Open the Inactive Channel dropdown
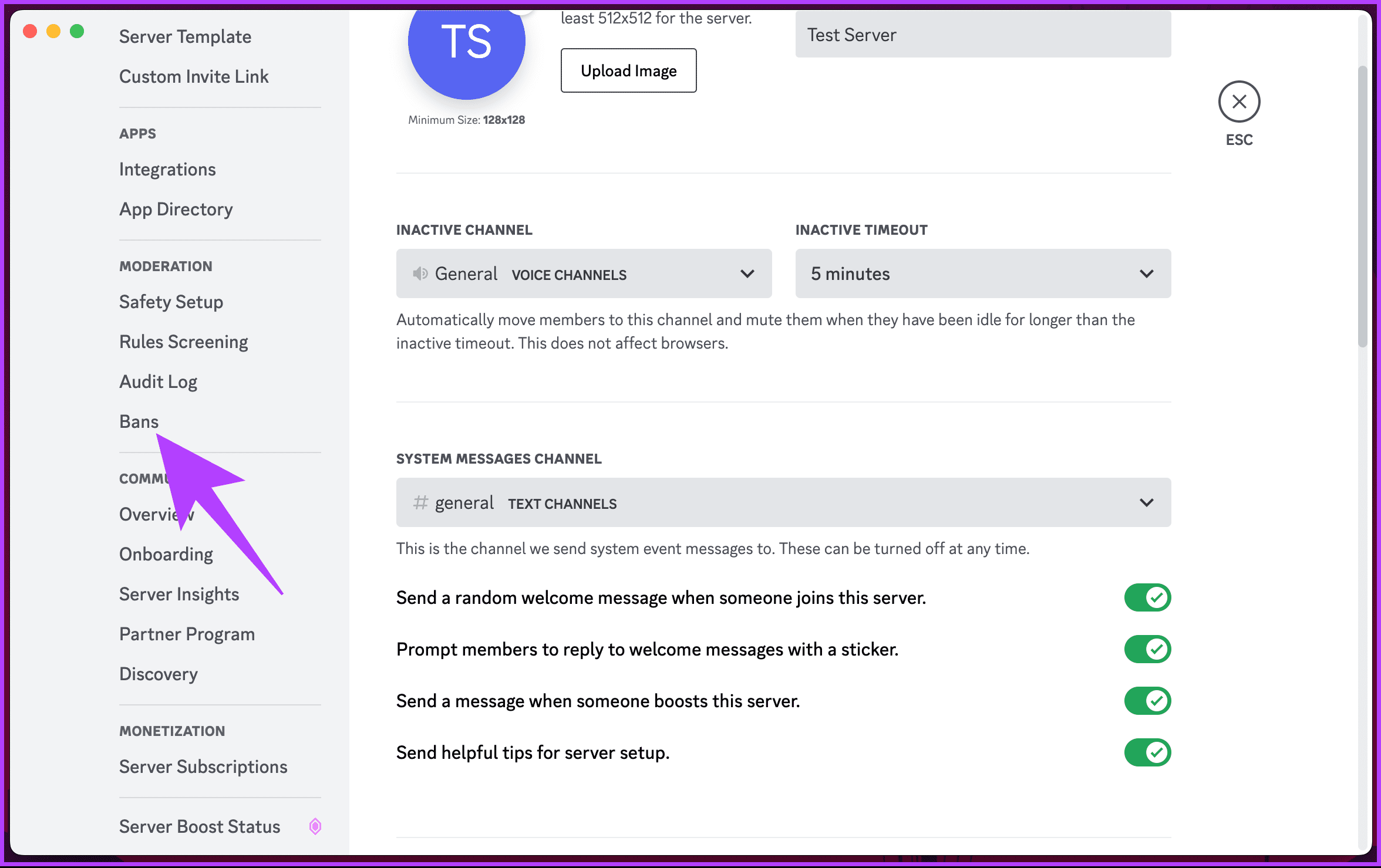 coord(584,273)
